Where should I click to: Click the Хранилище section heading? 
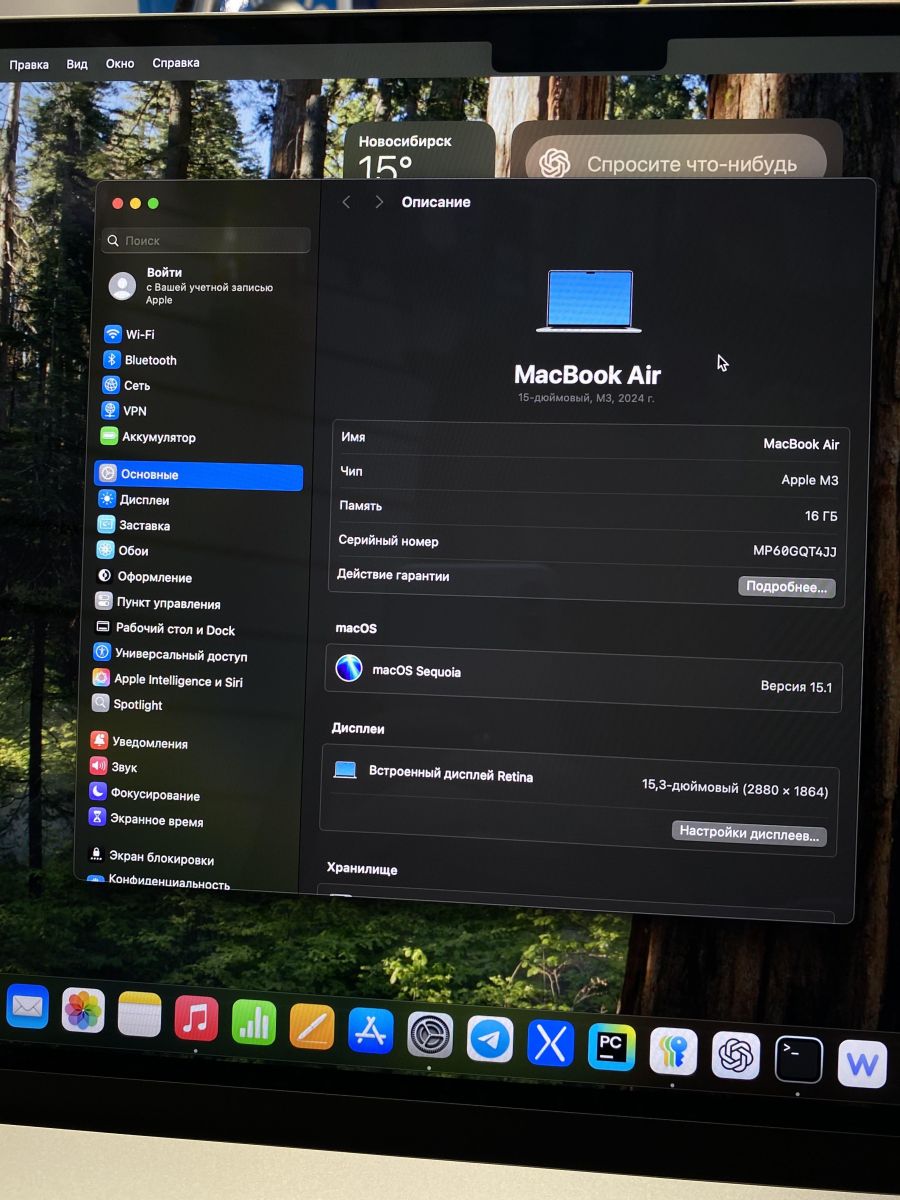click(362, 869)
